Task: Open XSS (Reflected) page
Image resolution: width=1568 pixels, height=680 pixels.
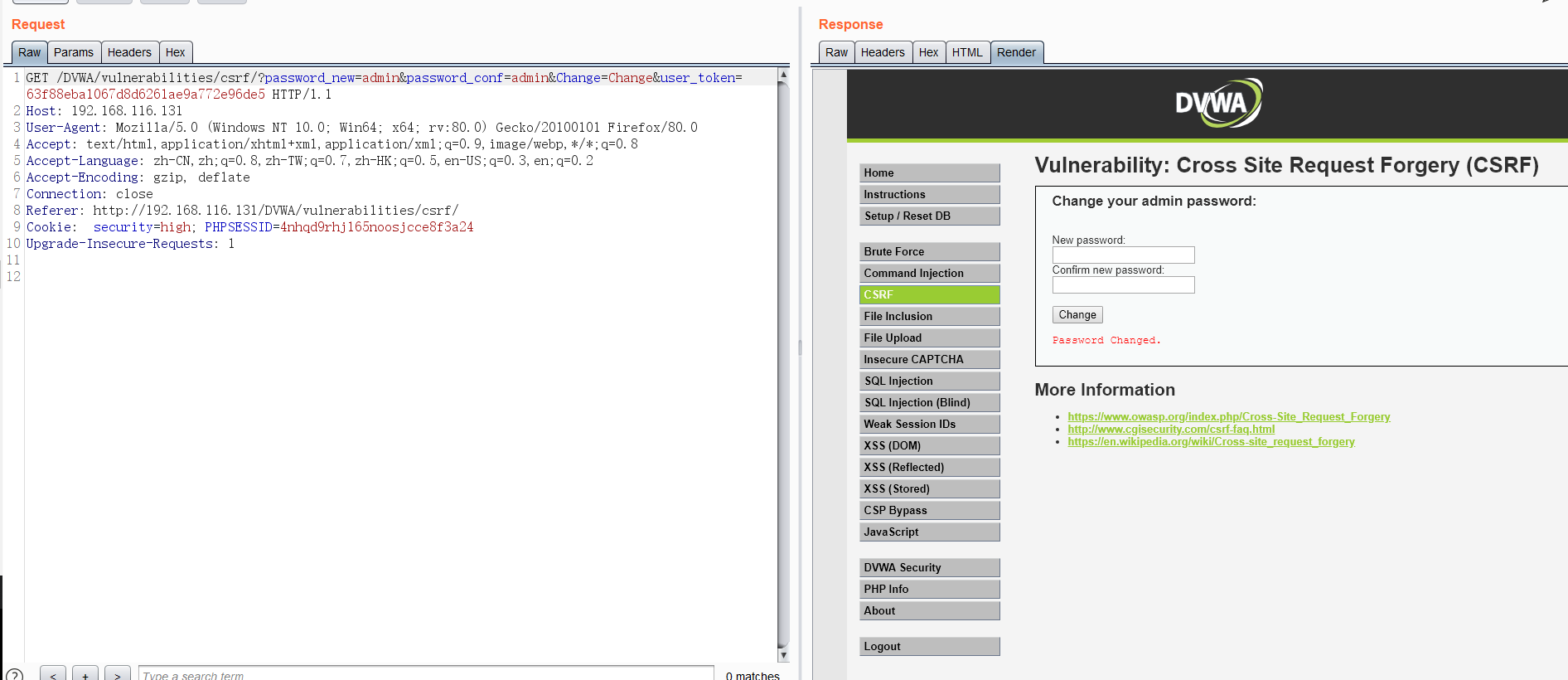Action: pyautogui.click(x=929, y=467)
